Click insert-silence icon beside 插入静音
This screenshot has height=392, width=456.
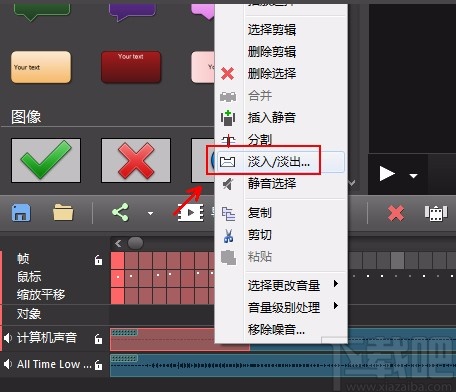tap(228, 118)
